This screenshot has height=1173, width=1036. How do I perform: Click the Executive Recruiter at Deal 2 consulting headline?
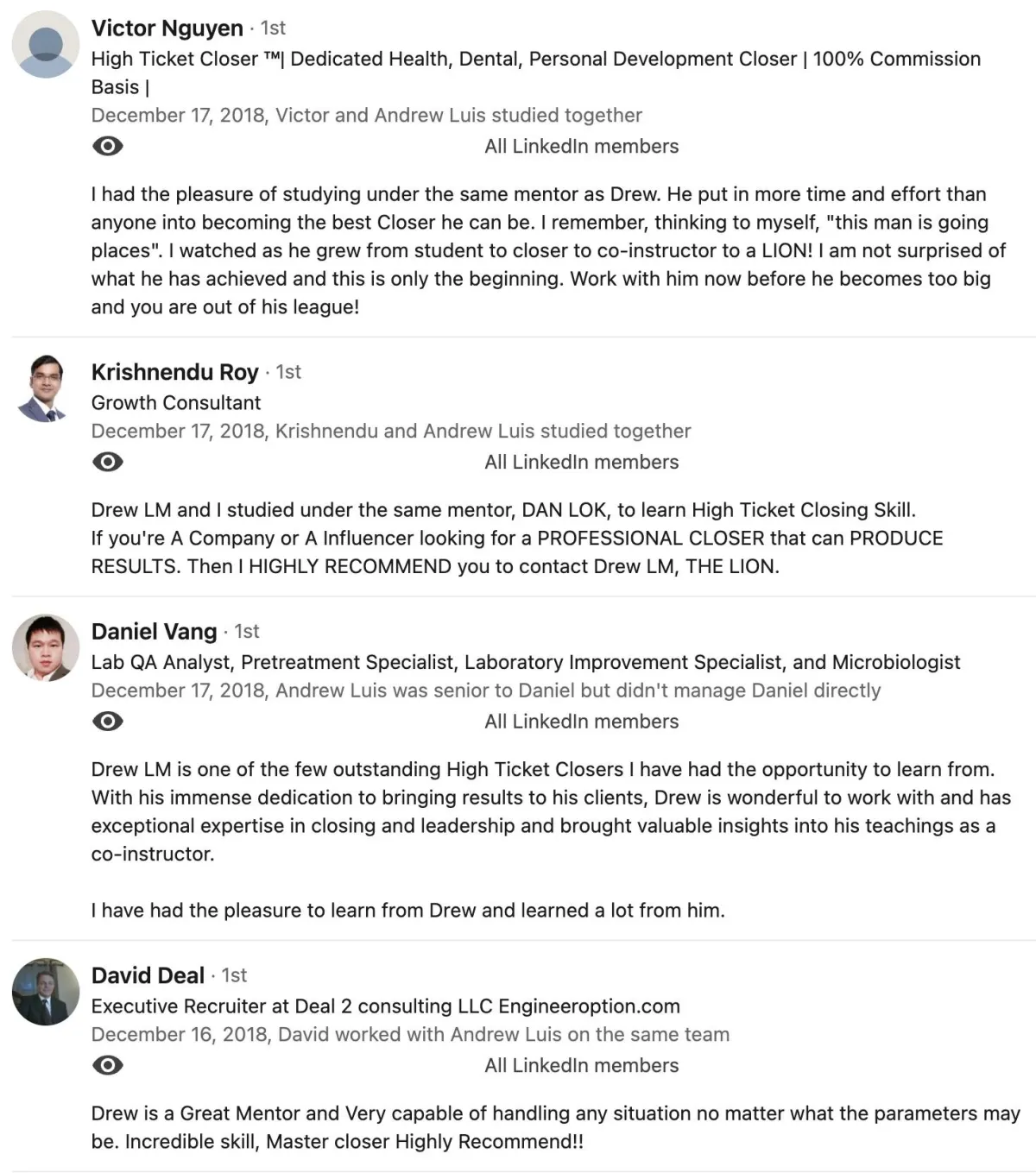click(x=386, y=1006)
